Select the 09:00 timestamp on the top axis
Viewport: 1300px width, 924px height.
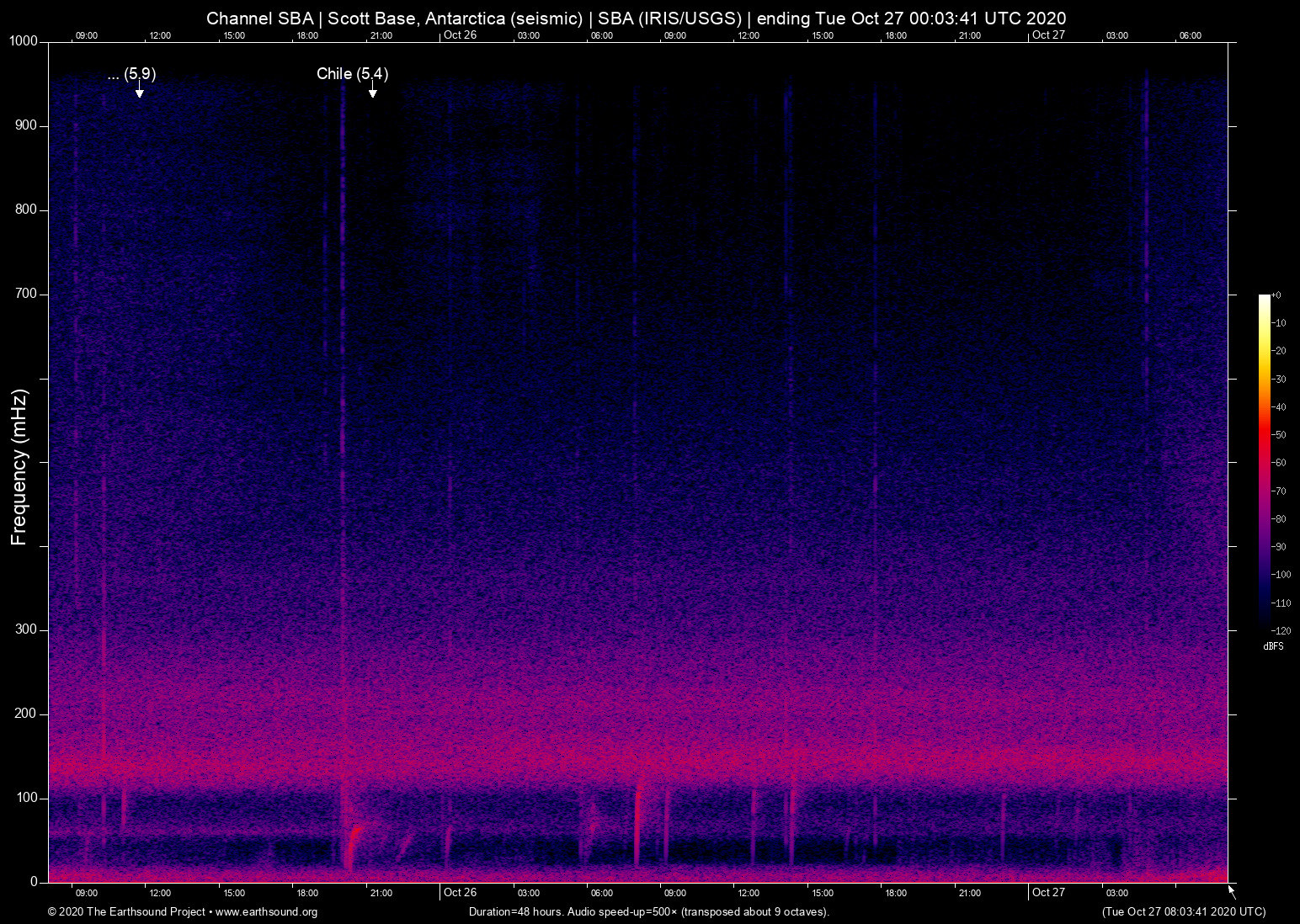(x=88, y=35)
